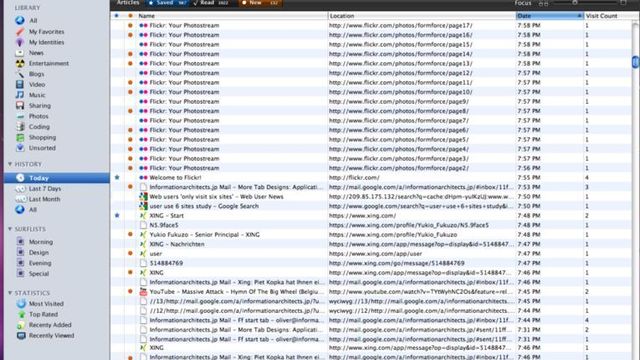Collapse the Surflists section
The image size is (640, 360).
click(10, 229)
